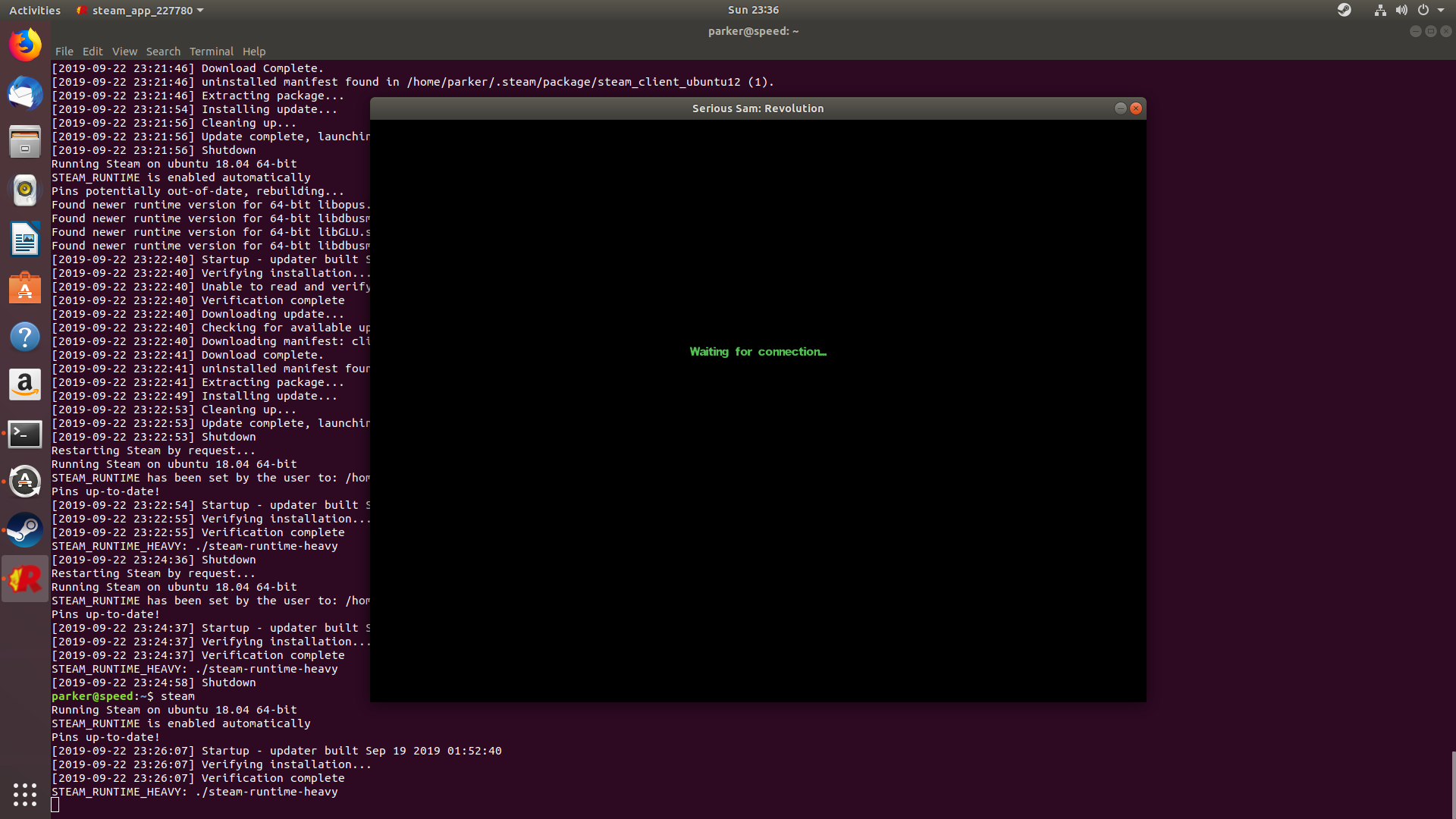The height and width of the screenshot is (819, 1456).
Task: Click the '[2019-09-22 23:24:36] Shutdown' line
Action: (154, 560)
